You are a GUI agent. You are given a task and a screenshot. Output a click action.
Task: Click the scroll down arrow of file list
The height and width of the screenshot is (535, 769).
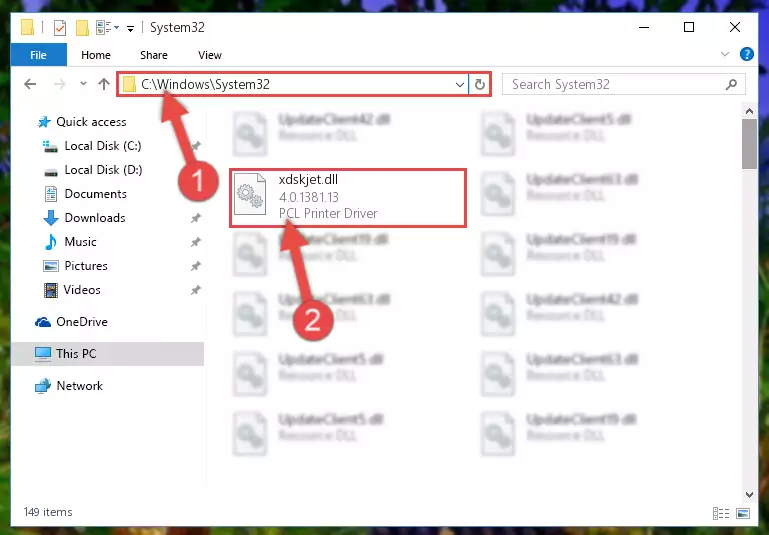(749, 494)
